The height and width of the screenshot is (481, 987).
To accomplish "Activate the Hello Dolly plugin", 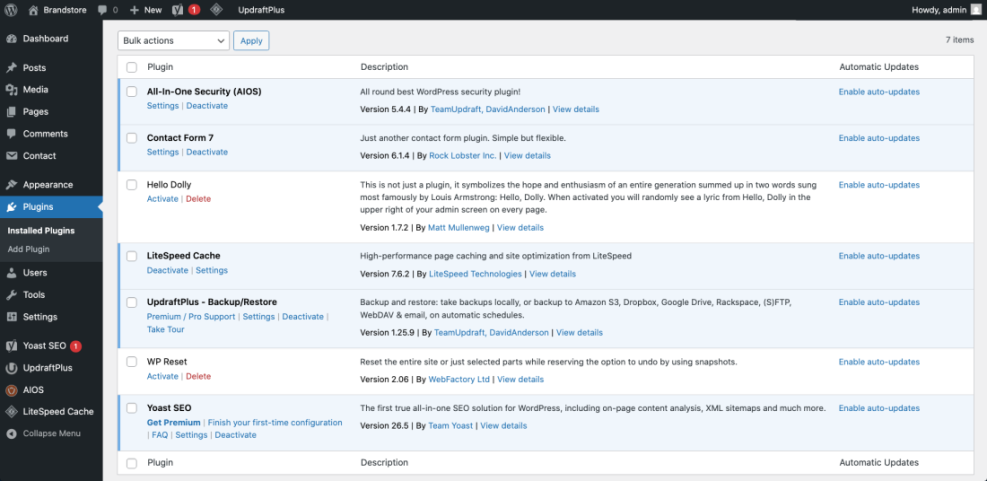I will coord(162,199).
